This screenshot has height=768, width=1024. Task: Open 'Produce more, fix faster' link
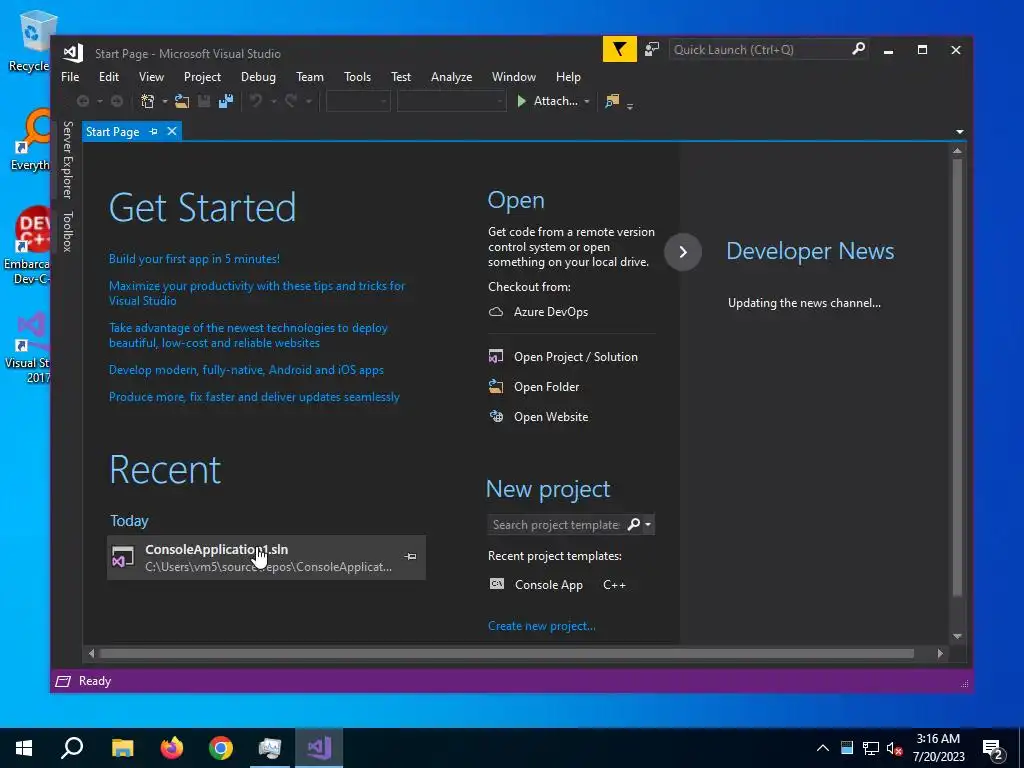tap(254, 397)
